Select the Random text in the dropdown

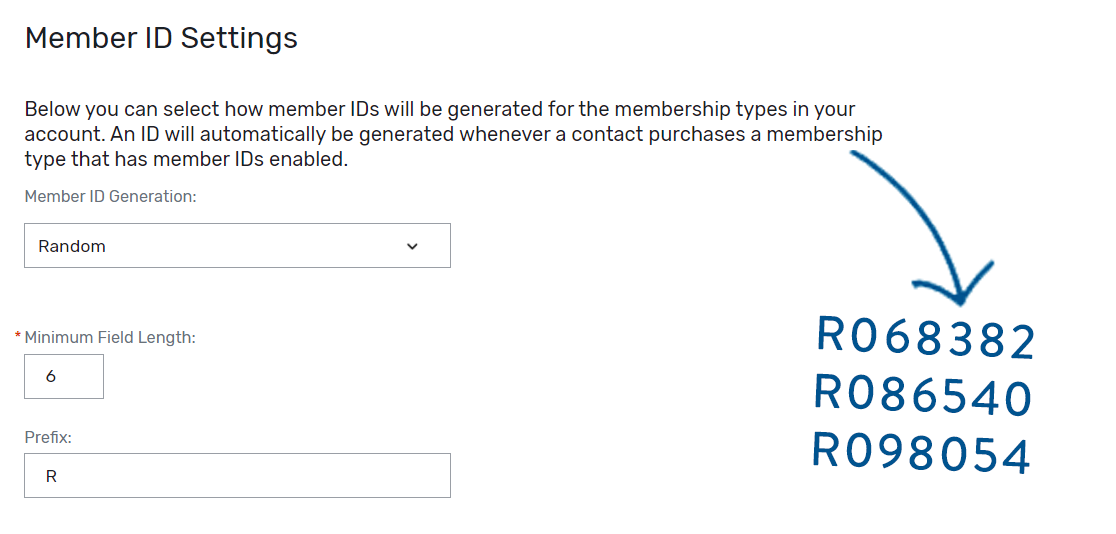pyautogui.click(x=72, y=246)
